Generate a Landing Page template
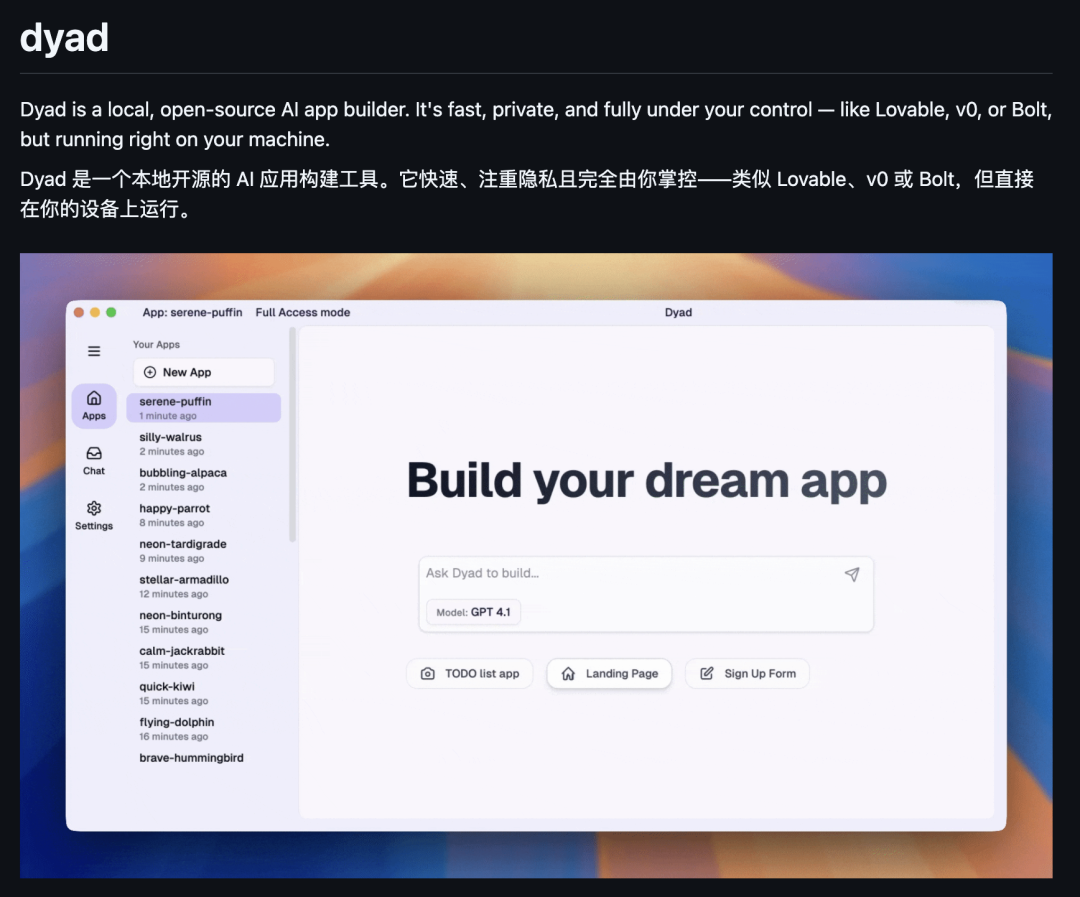1080x897 pixels. (x=609, y=673)
